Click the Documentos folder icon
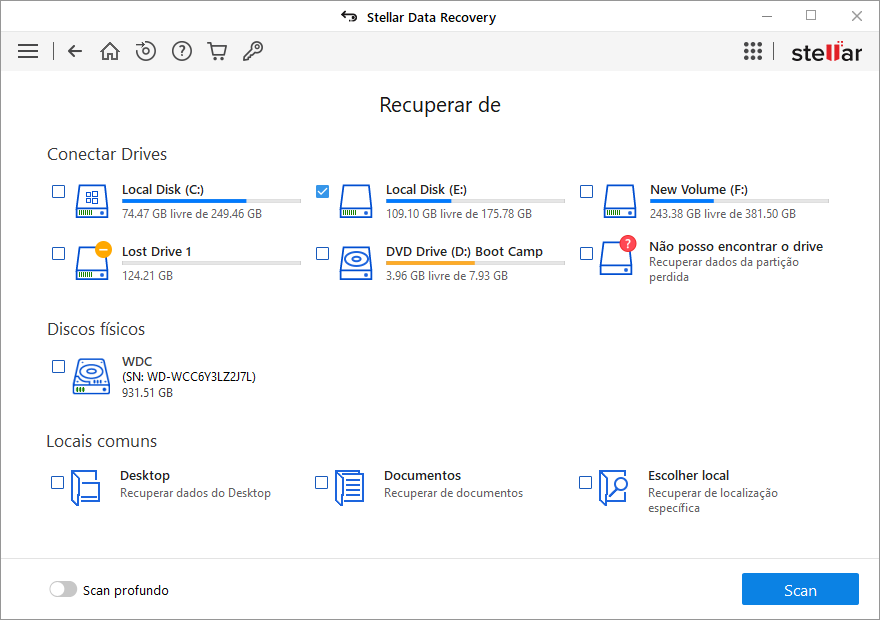Image resolution: width=880 pixels, height=620 pixels. (x=349, y=488)
